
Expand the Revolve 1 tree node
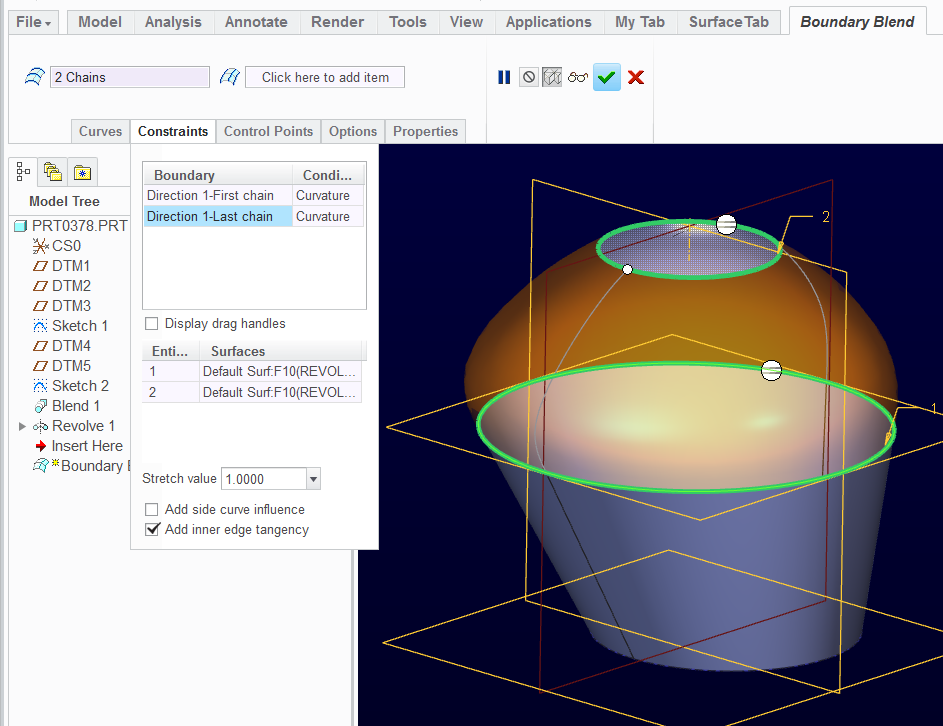pyautogui.click(x=22, y=426)
